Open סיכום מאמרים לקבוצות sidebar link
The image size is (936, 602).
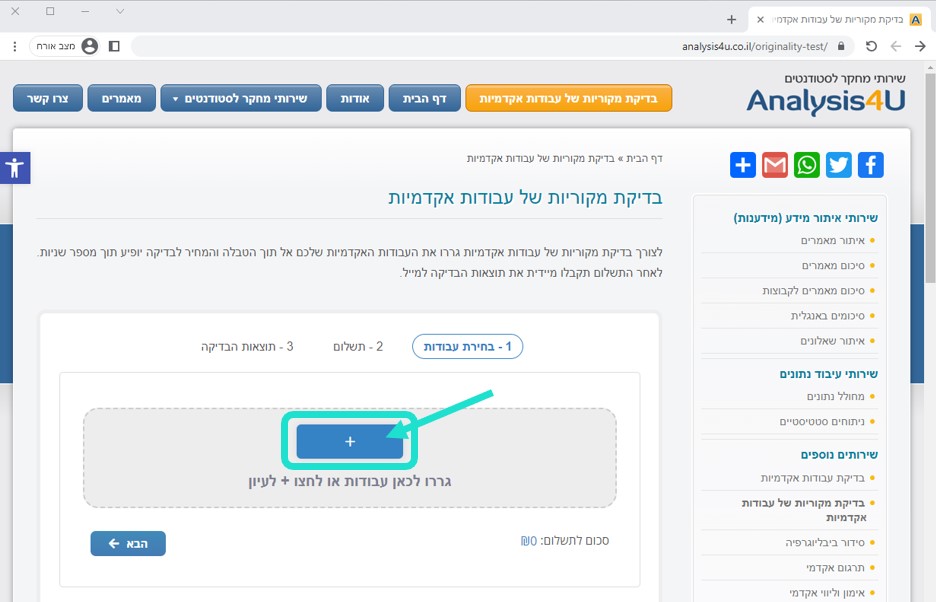814,290
